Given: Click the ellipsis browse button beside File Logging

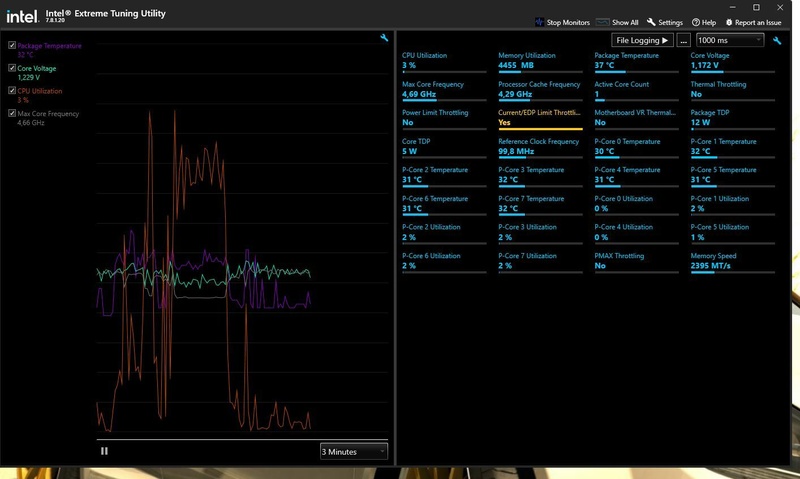Looking at the screenshot, I should tap(684, 40).
